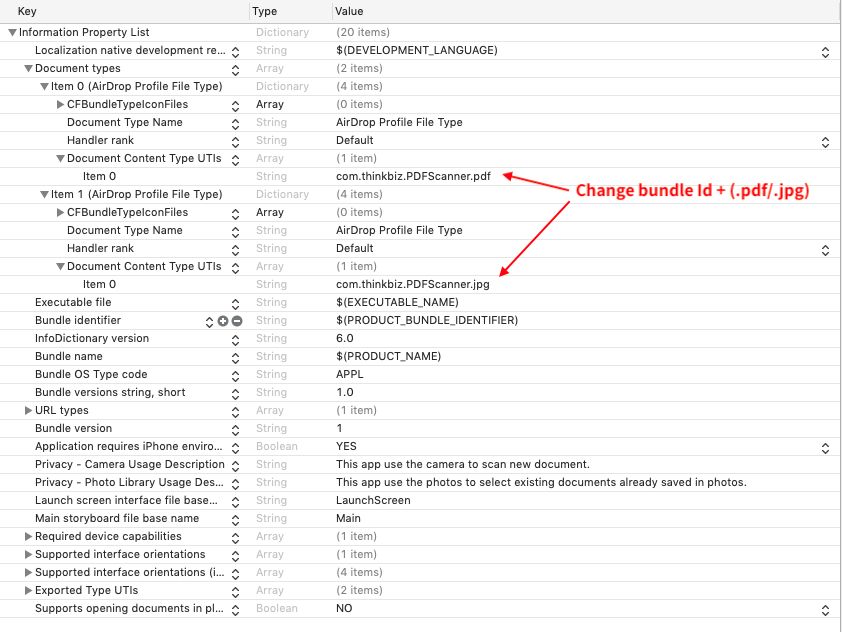
Task: Expand CFBundleTypeIconFiles under Item 0
Action: [x=61, y=104]
